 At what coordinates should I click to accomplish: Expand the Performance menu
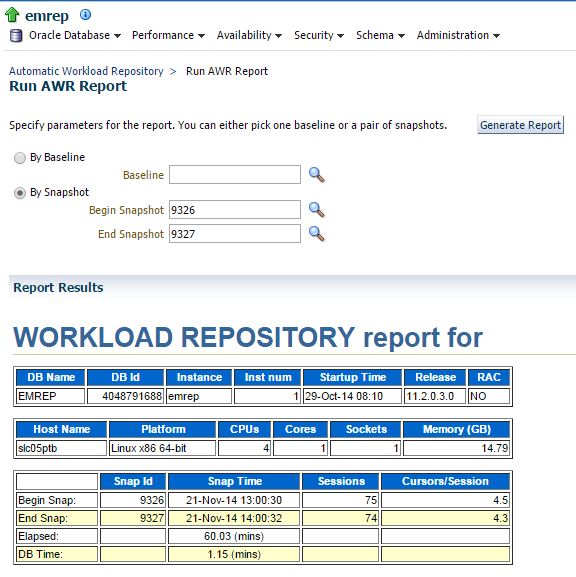tap(168, 35)
